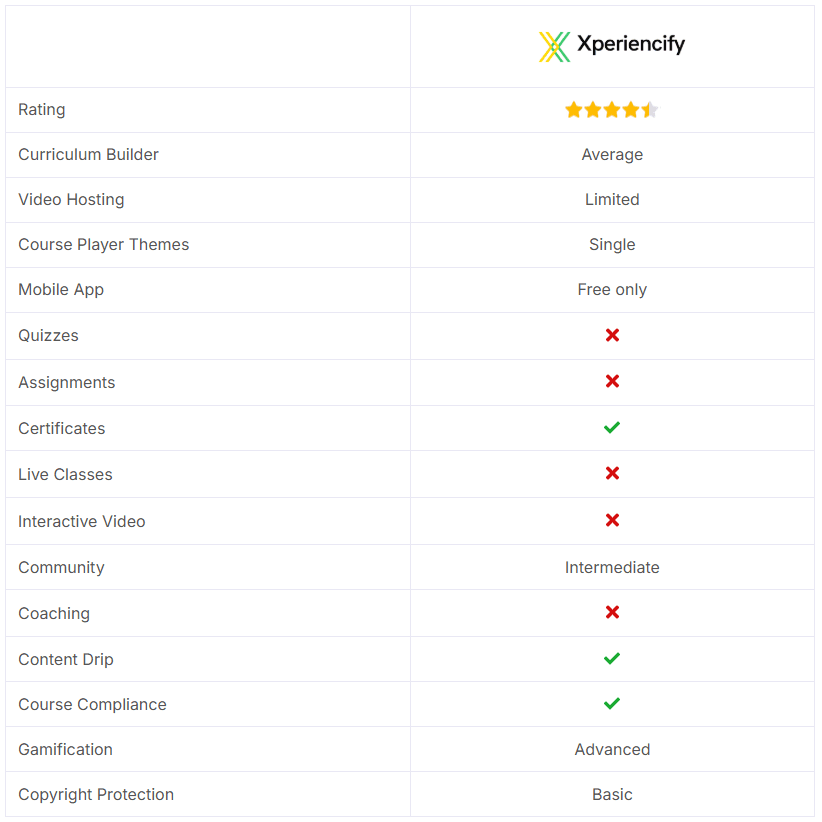Select the Curriculum Builder row label

[x=88, y=155]
